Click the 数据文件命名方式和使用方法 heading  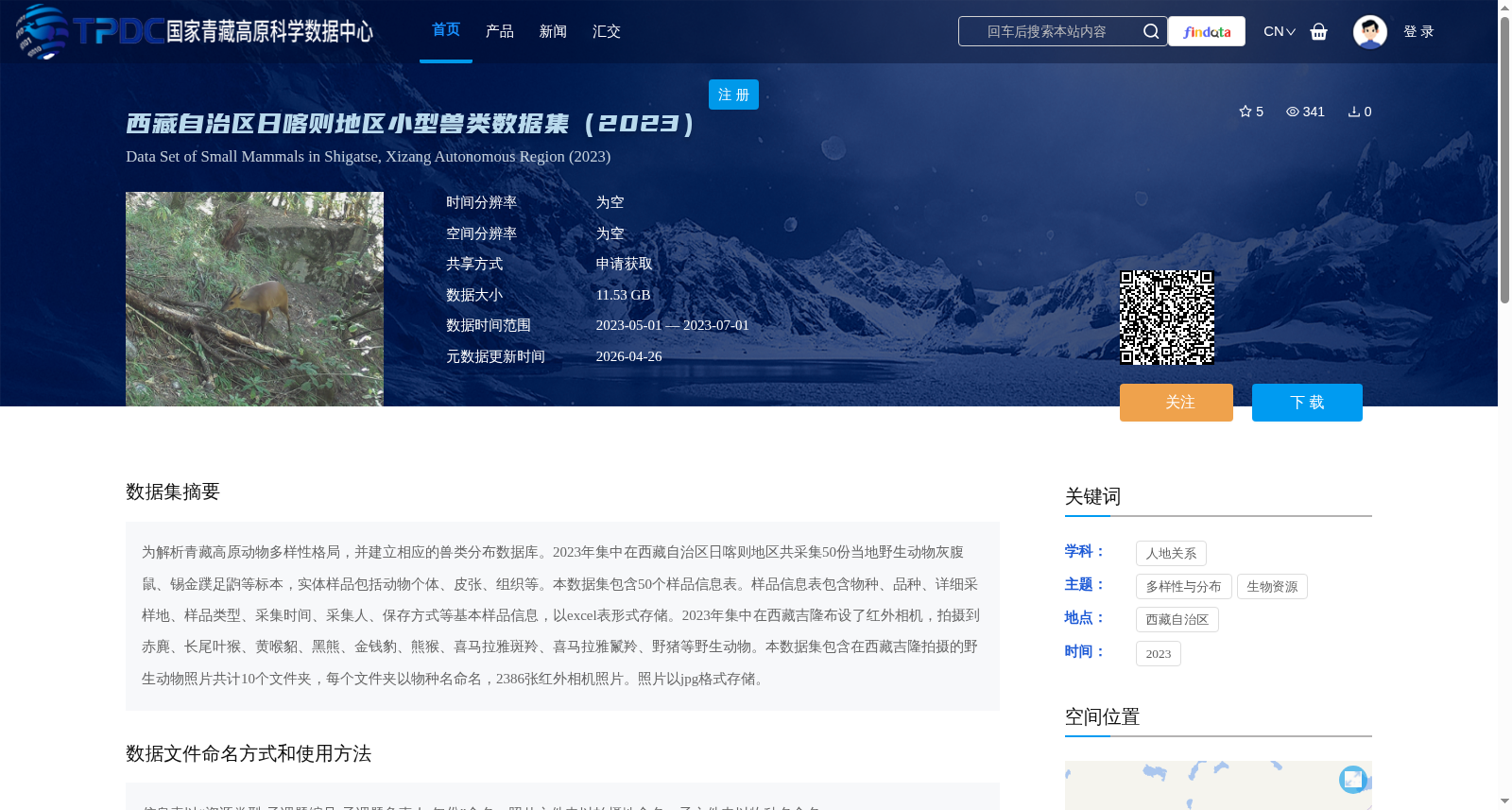tap(249, 753)
